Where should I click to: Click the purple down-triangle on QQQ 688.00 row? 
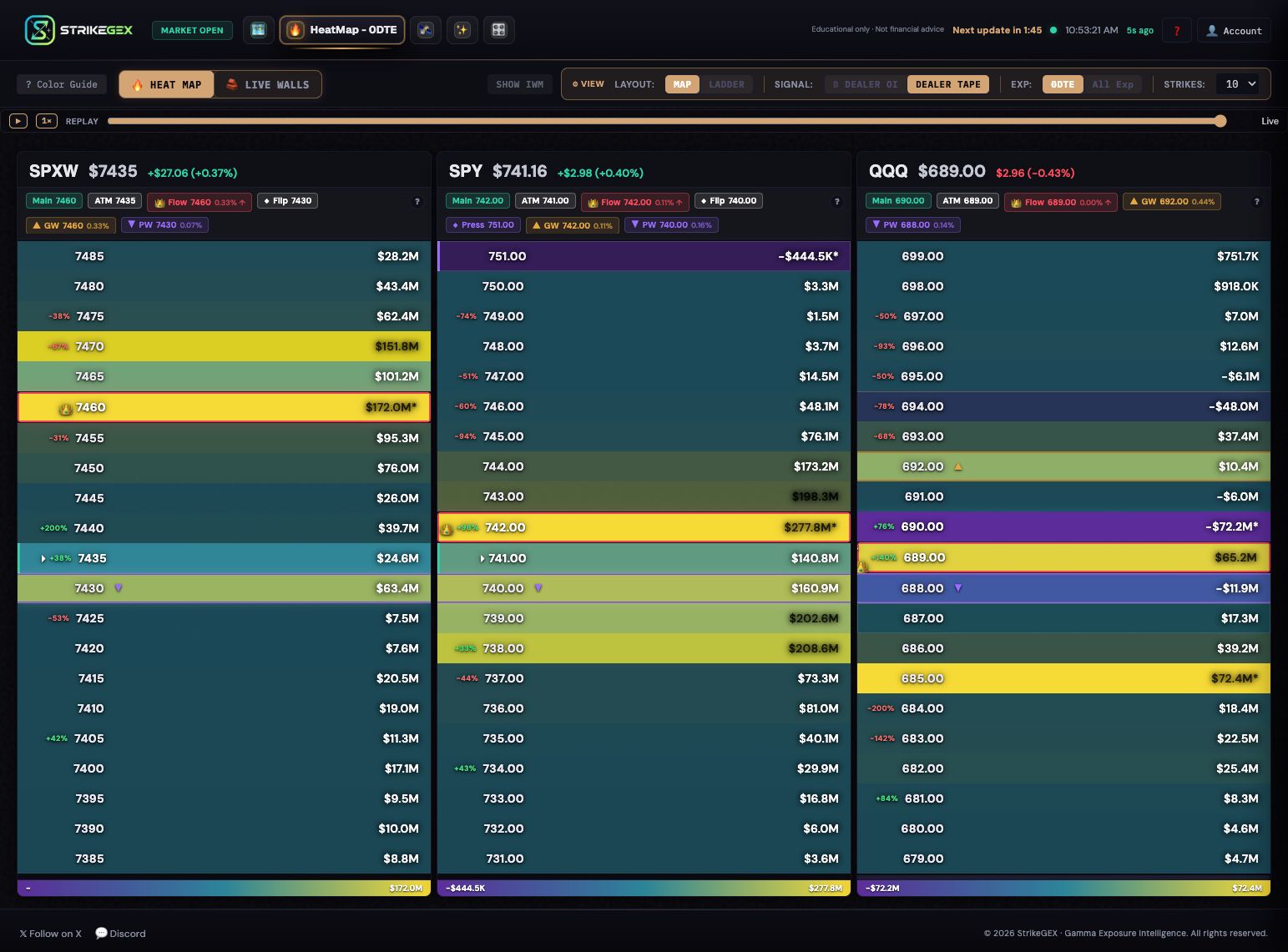tap(958, 588)
